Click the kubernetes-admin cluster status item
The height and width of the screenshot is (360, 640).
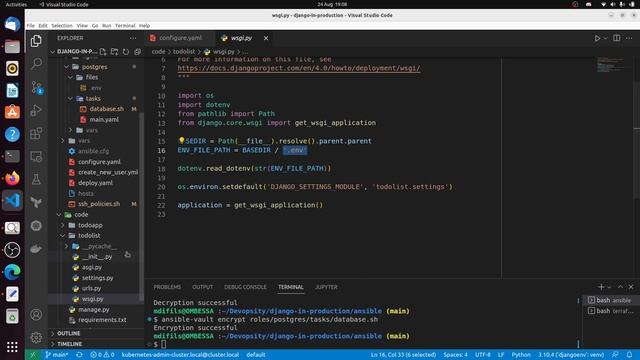click(x=180, y=354)
